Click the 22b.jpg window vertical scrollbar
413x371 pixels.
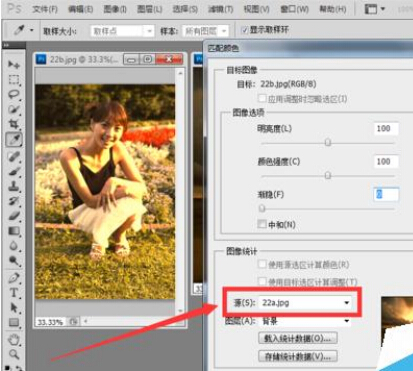(180, 191)
